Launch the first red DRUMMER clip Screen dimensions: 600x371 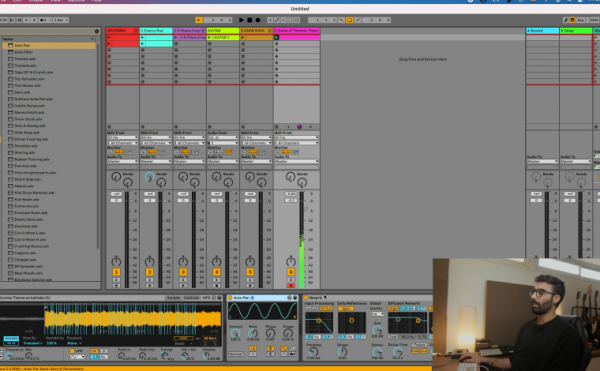pyautogui.click(x=109, y=37)
